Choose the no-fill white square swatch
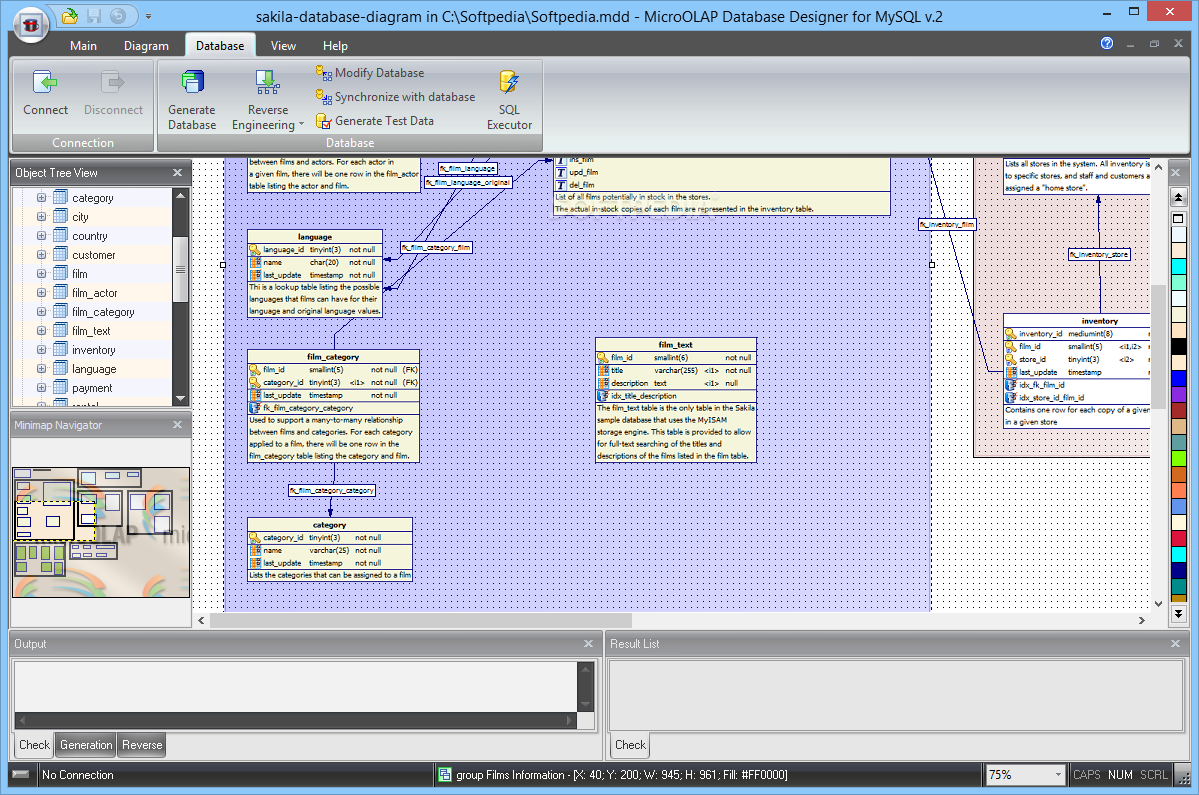The width and height of the screenshot is (1199, 795). [1178, 219]
